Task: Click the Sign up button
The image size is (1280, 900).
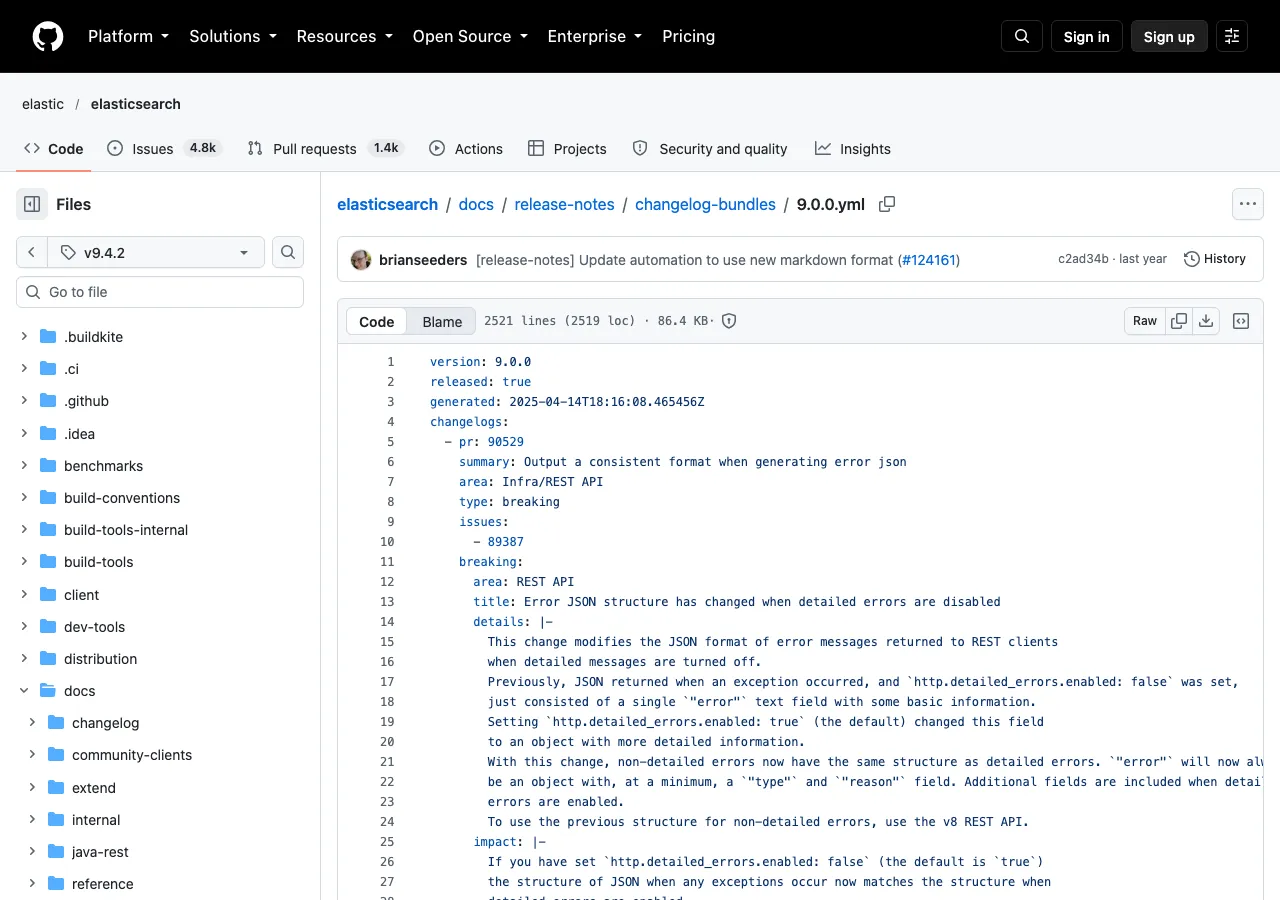Action: click(x=1169, y=36)
